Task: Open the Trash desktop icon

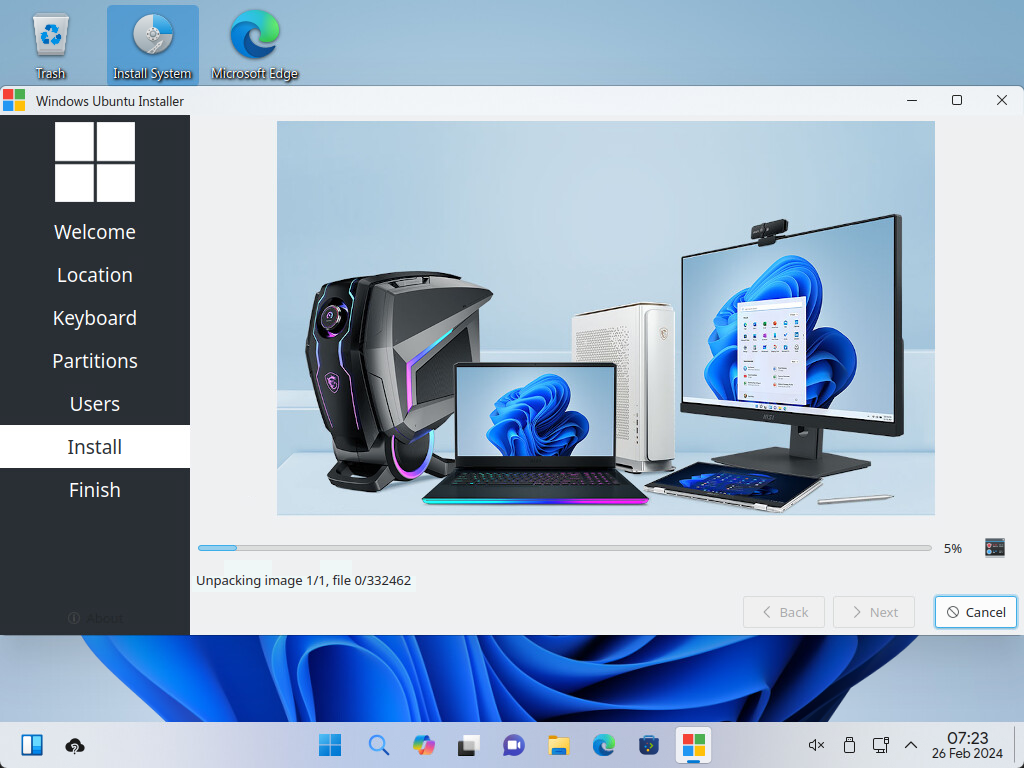Action: click(x=50, y=46)
